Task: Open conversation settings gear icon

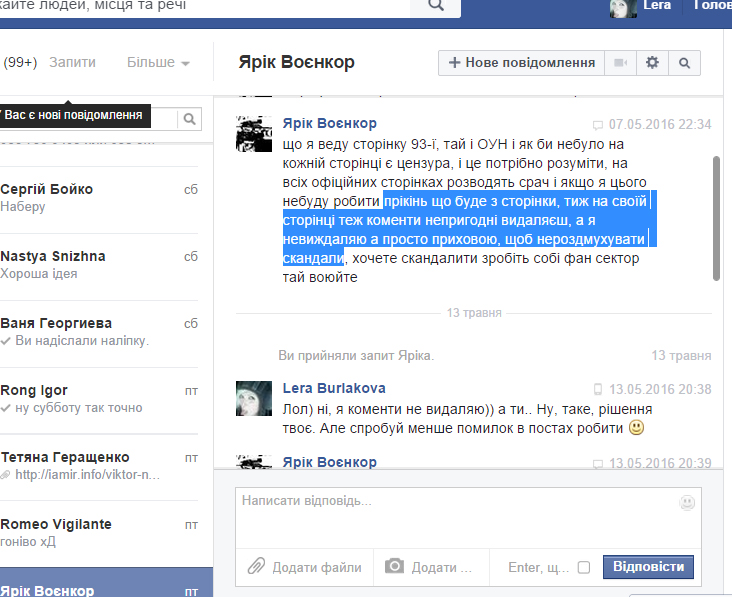Action: [652, 63]
